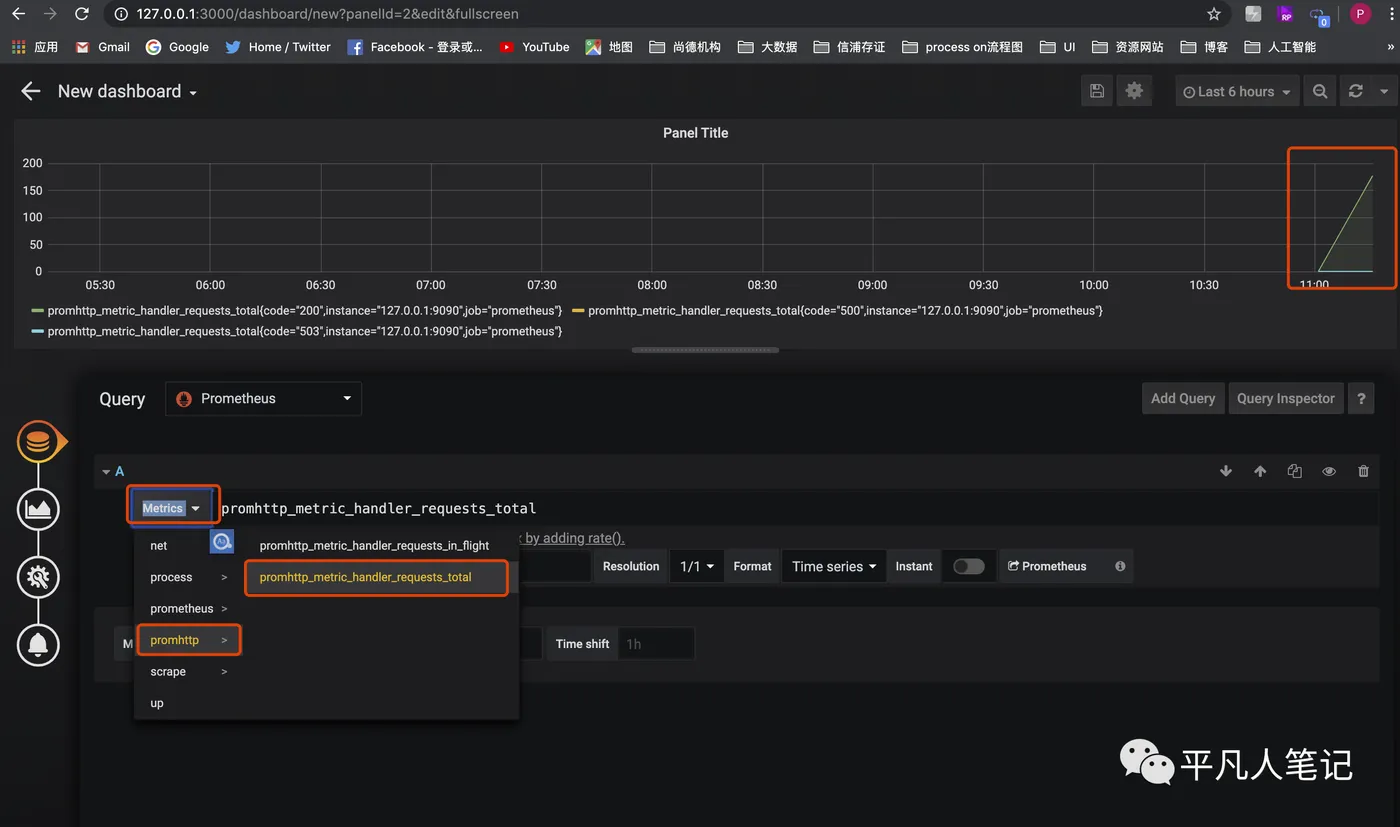Open the New dashboard title dropdown
This screenshot has height=827, width=1400.
click(x=127, y=91)
